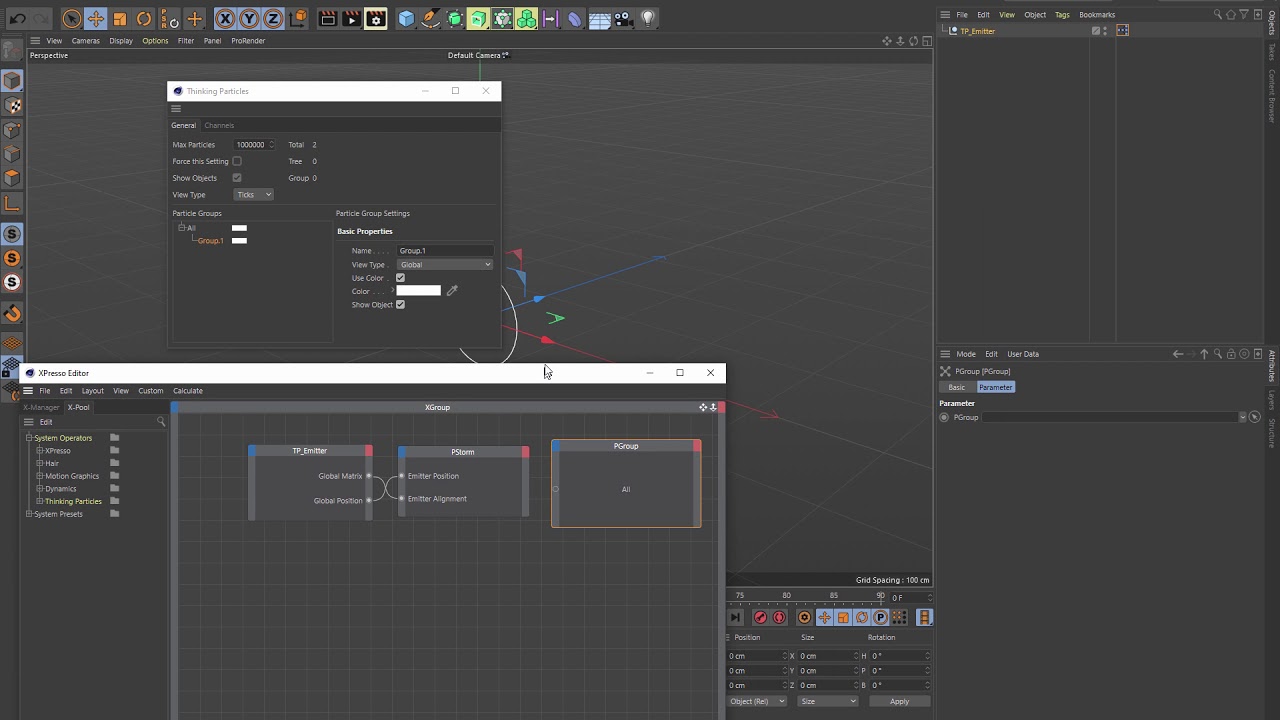
Task: Click Render to Picture Viewer icon
Action: pos(351,18)
